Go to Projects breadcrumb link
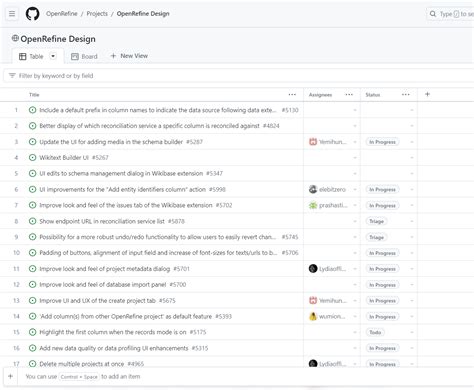The height and width of the screenshot is (390, 474). point(97,14)
